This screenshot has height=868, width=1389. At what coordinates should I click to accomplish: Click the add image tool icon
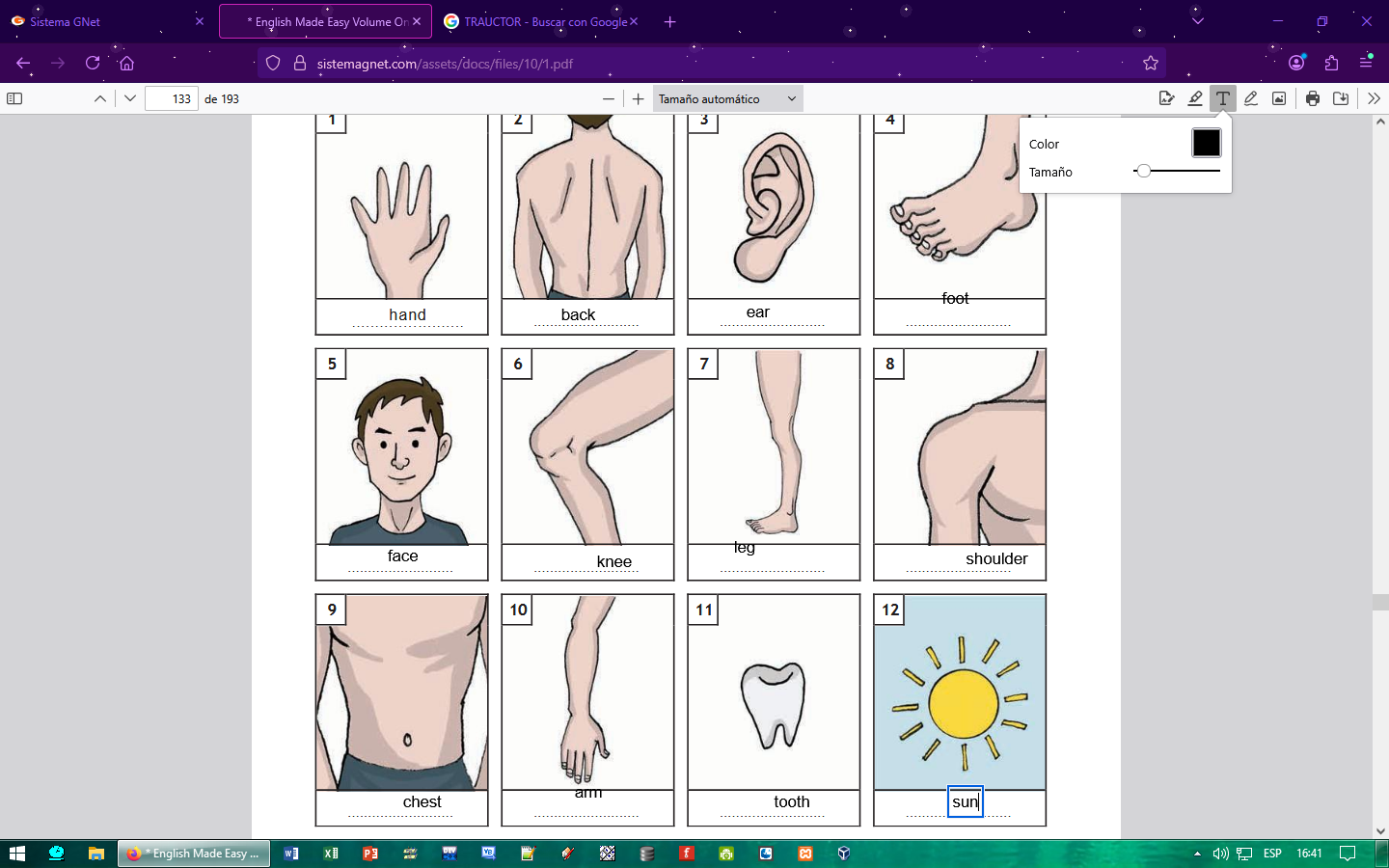[1279, 98]
